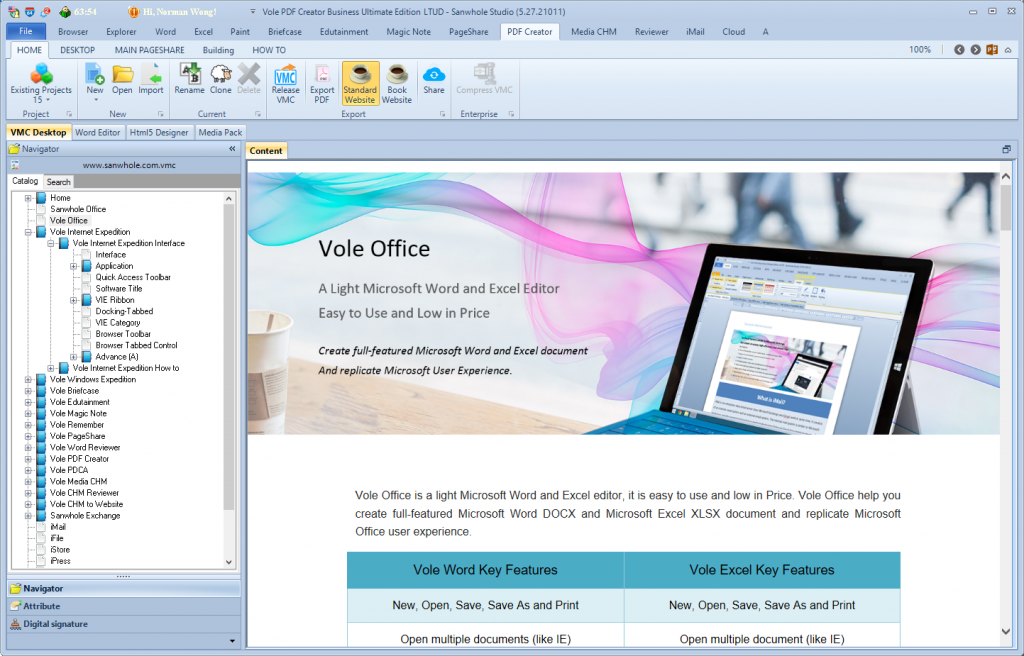
Task: Expand Vole Internet Expedition How to node
Action: 51,368
